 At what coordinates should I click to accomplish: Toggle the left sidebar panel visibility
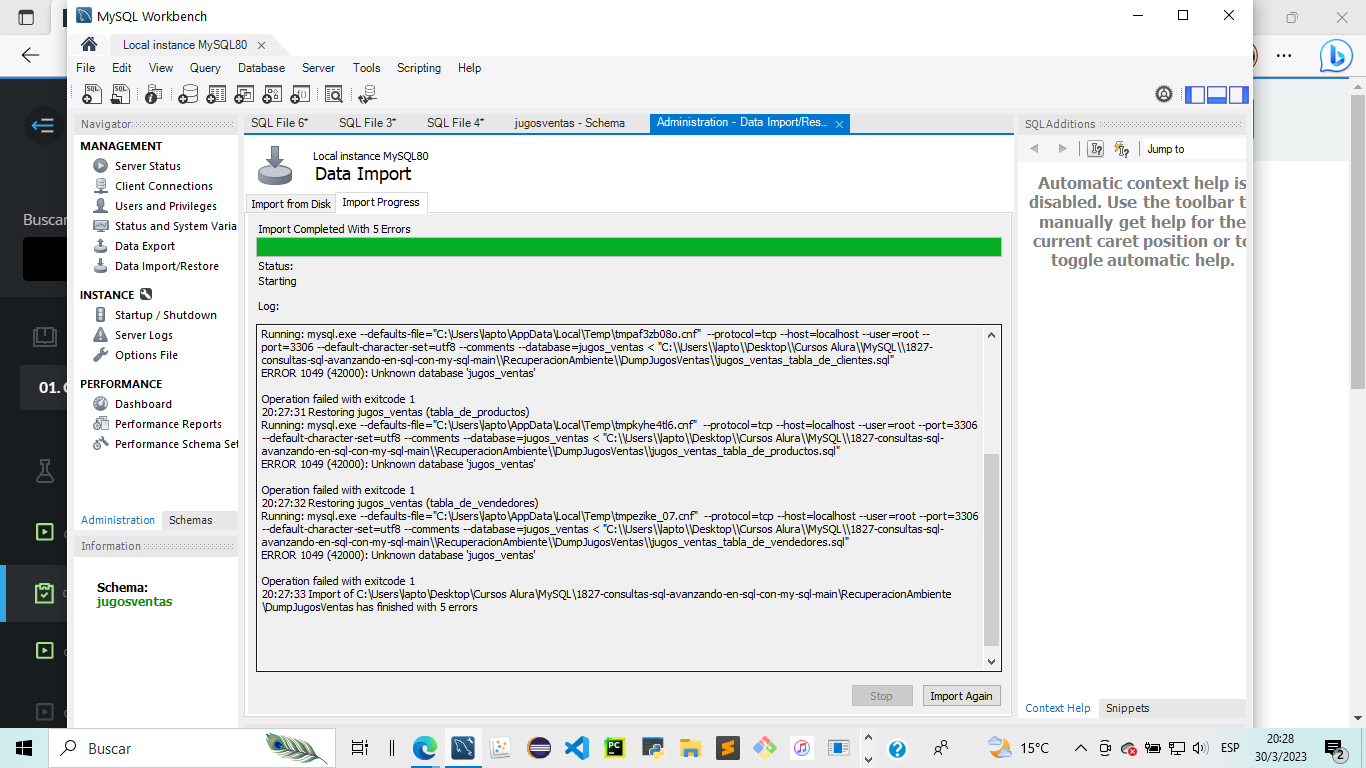tap(1195, 95)
